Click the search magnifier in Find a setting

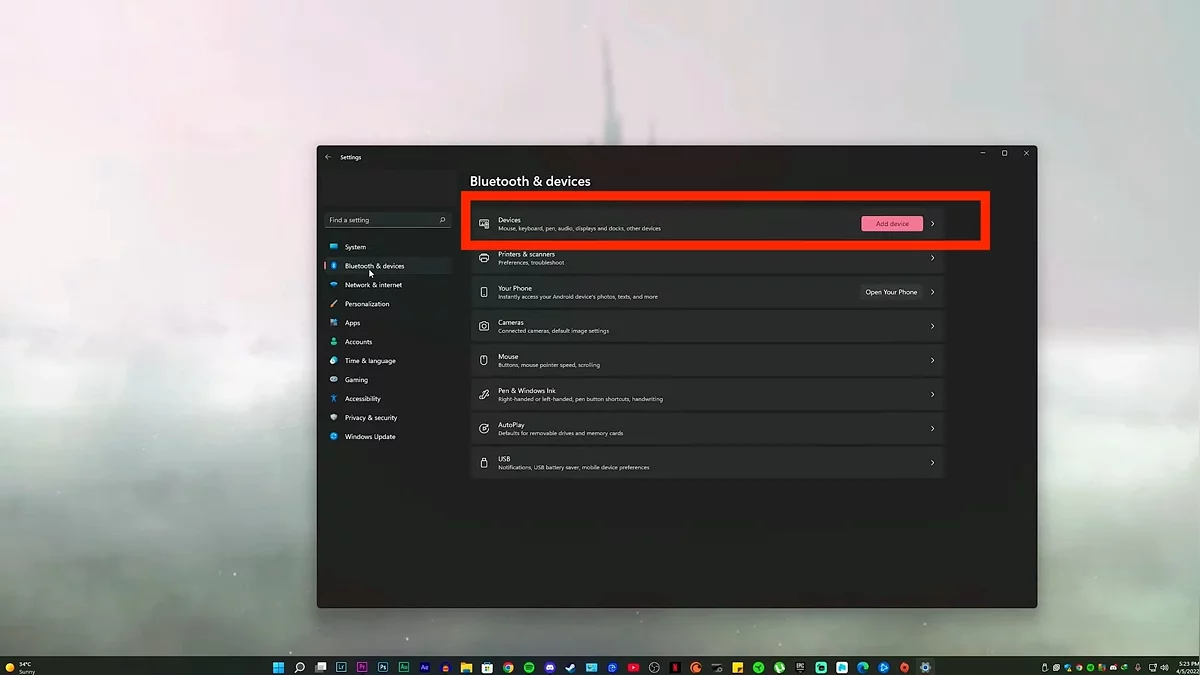[442, 220]
